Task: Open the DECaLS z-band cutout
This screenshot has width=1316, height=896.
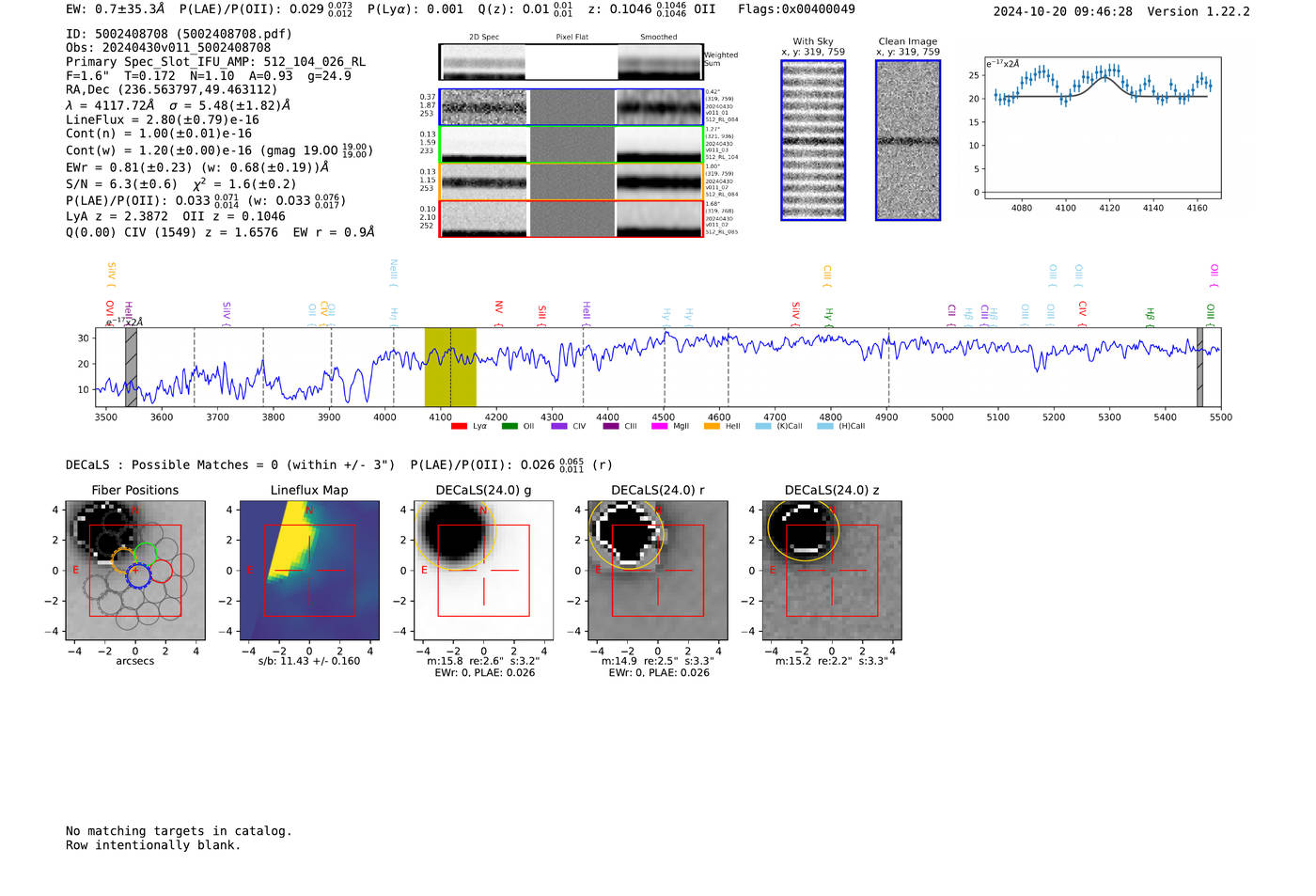Action: (x=831, y=570)
